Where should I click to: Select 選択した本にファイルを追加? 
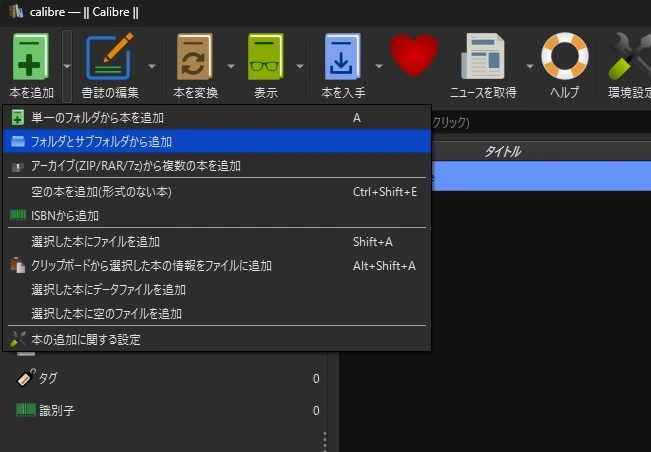coord(217,242)
